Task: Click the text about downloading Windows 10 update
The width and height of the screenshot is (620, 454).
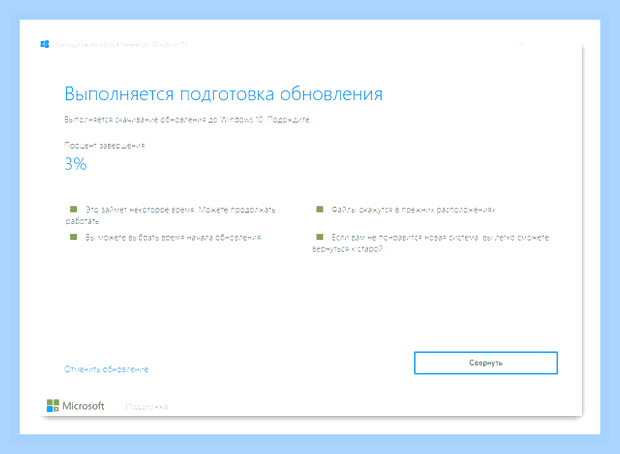Action: click(187, 119)
